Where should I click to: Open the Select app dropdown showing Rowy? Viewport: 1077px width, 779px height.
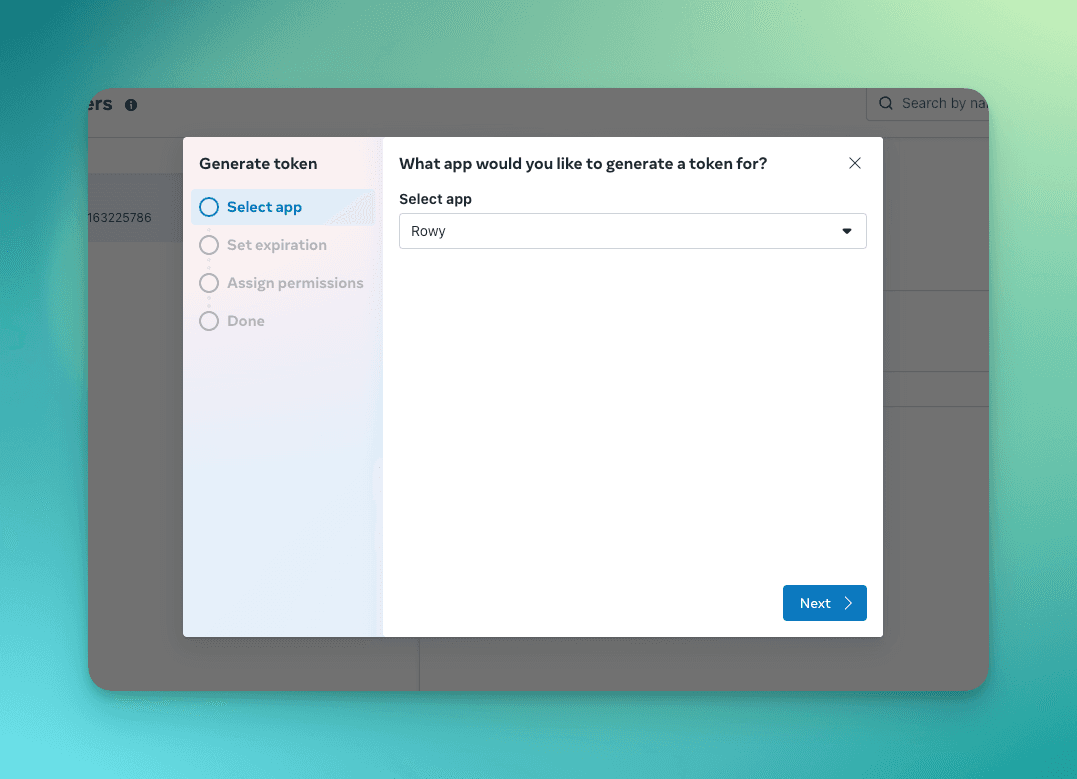[633, 231]
